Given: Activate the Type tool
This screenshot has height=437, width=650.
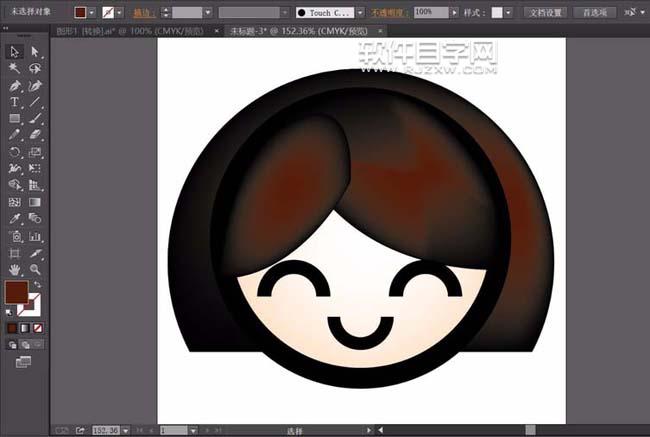Looking at the screenshot, I should [15, 102].
